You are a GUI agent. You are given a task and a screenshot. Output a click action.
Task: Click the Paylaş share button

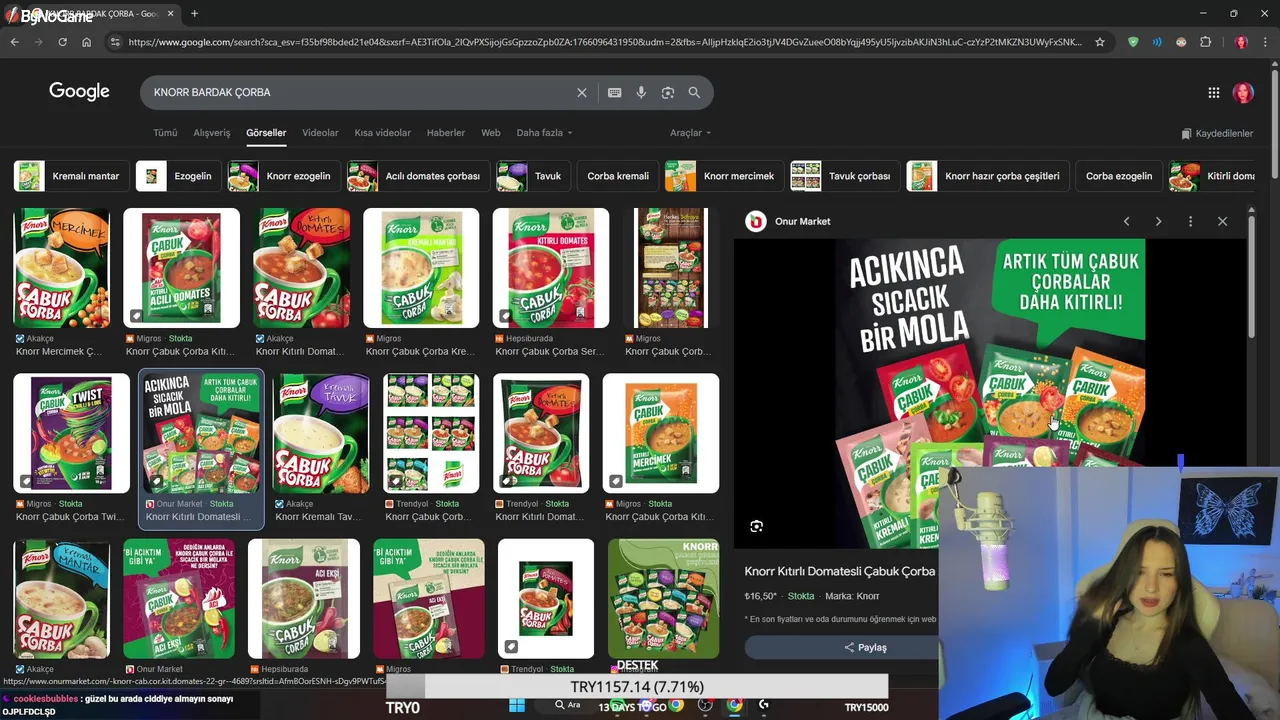(x=865, y=647)
